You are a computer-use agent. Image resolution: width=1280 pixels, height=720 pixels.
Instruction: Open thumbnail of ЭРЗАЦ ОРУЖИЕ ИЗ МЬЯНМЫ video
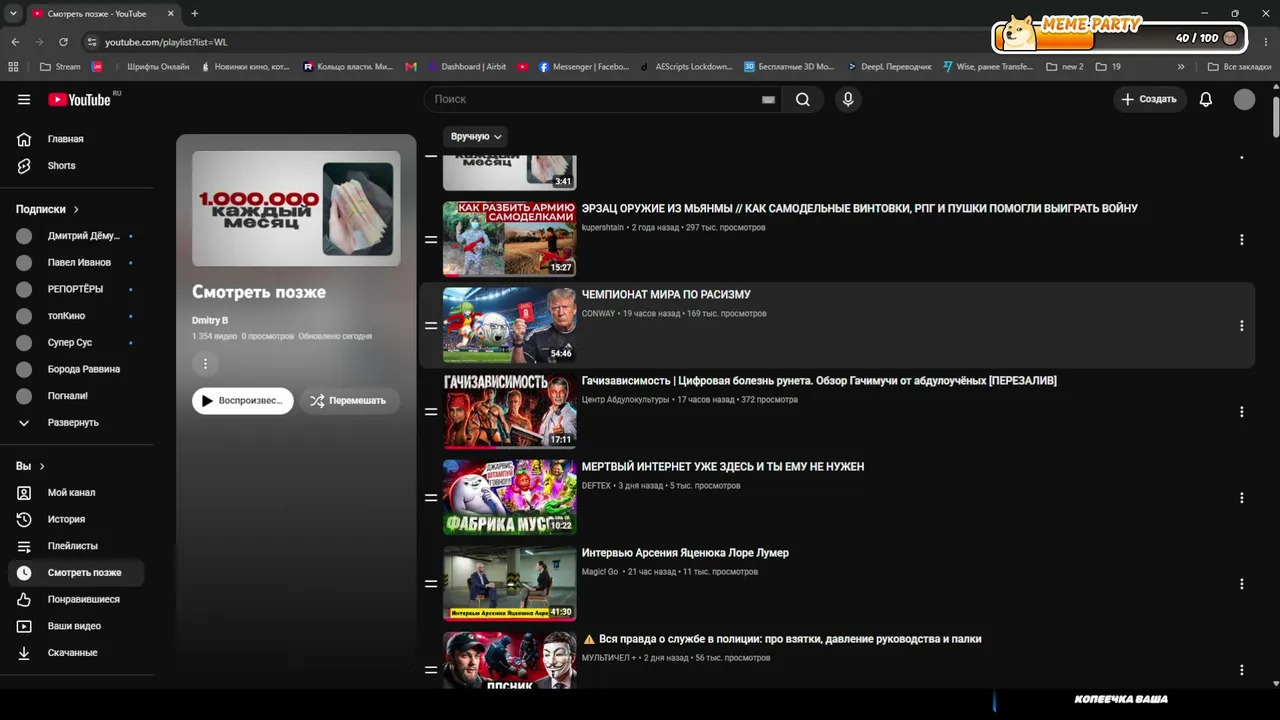point(510,239)
